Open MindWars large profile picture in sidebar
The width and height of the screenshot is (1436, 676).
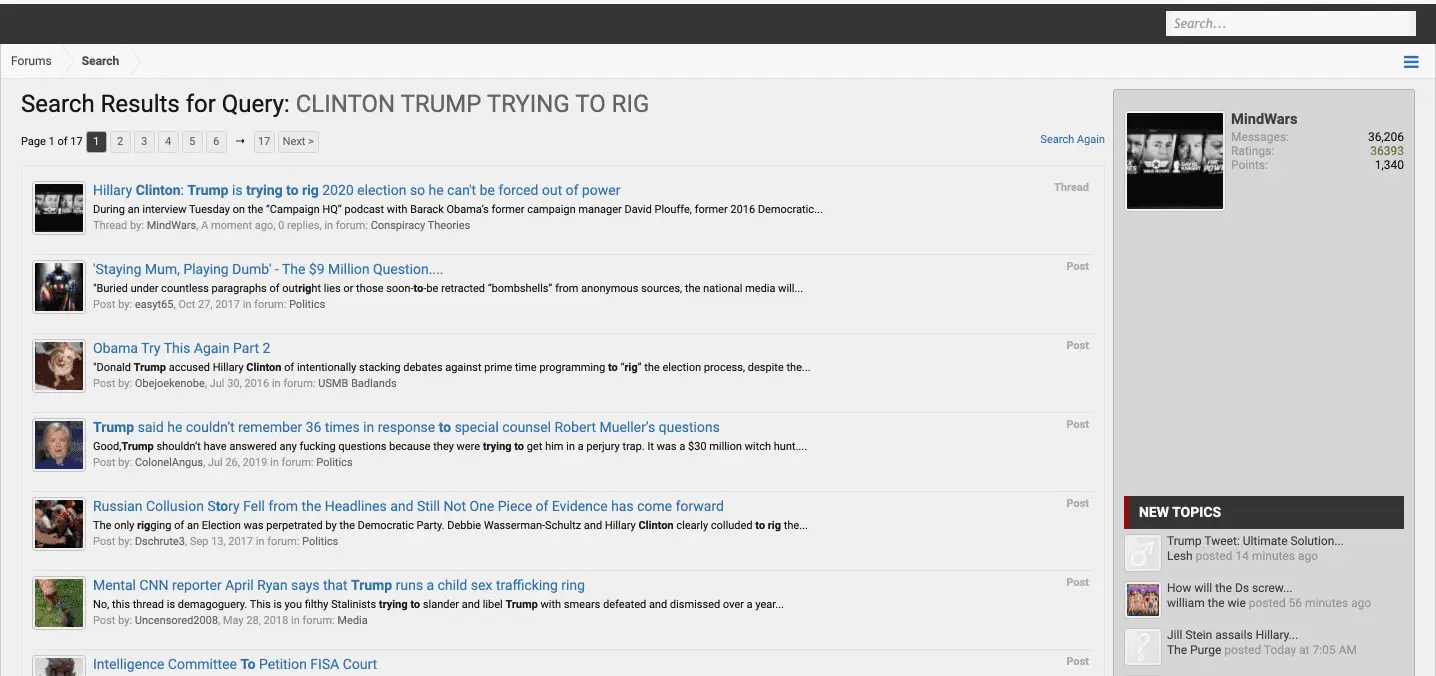[1174, 161]
